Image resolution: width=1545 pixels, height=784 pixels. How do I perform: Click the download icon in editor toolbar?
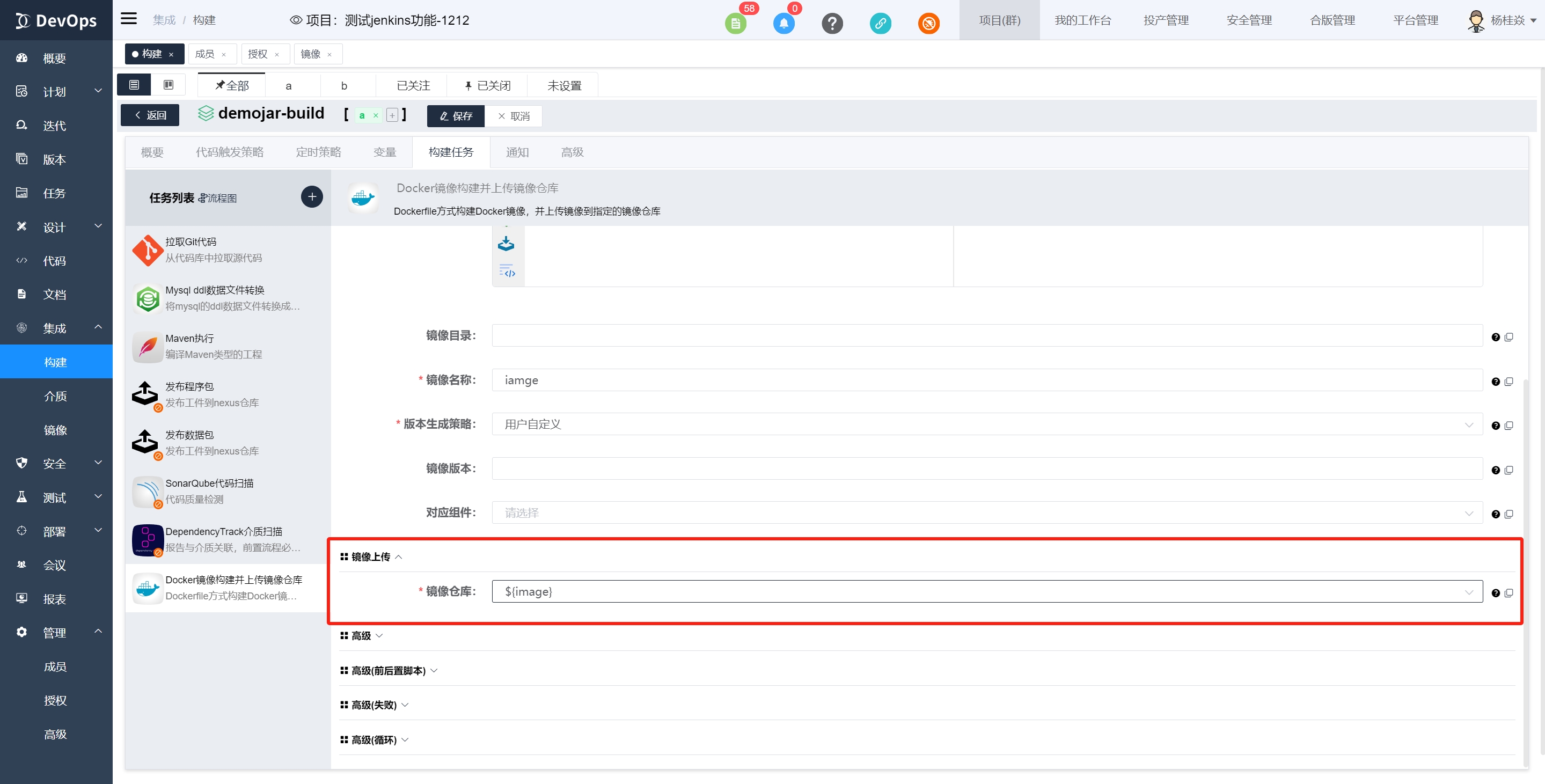click(x=506, y=244)
